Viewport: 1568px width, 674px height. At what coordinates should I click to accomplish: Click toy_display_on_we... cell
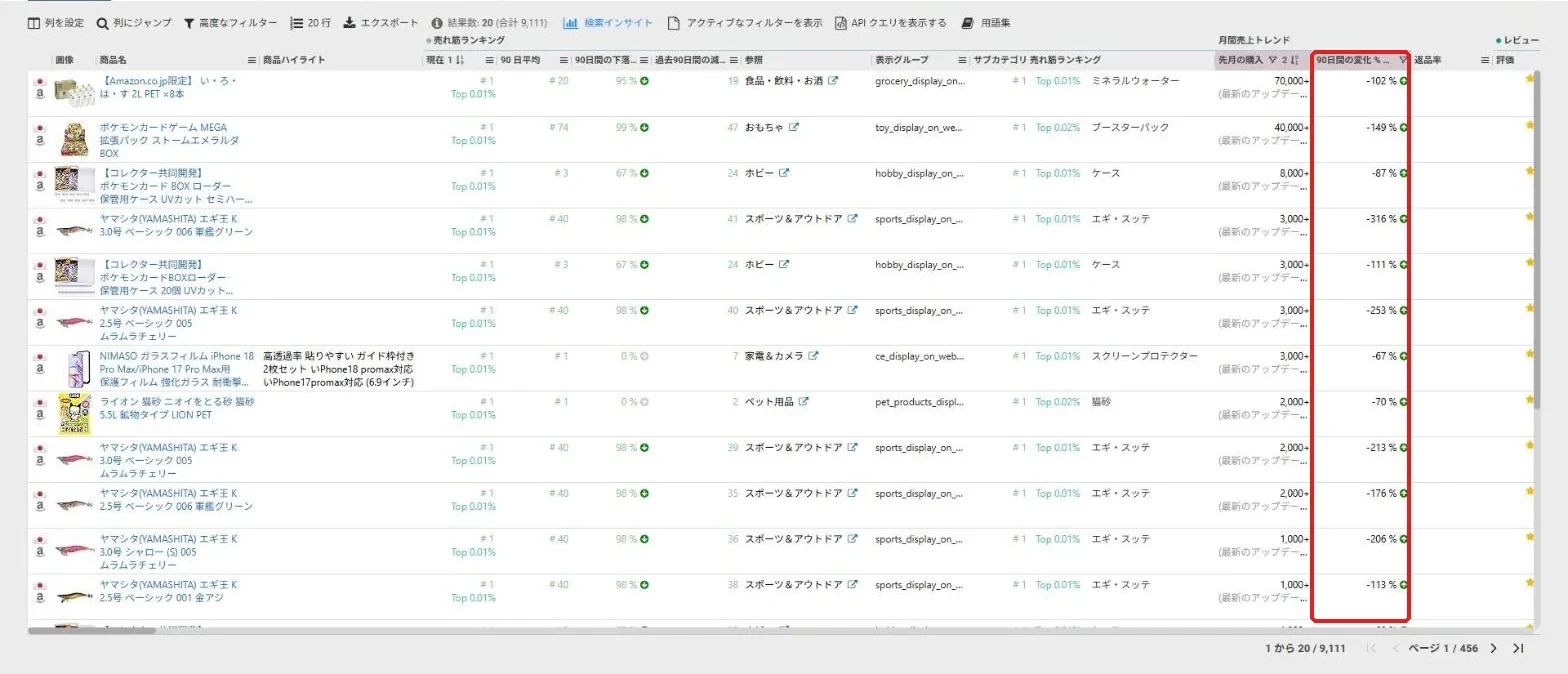click(x=918, y=127)
